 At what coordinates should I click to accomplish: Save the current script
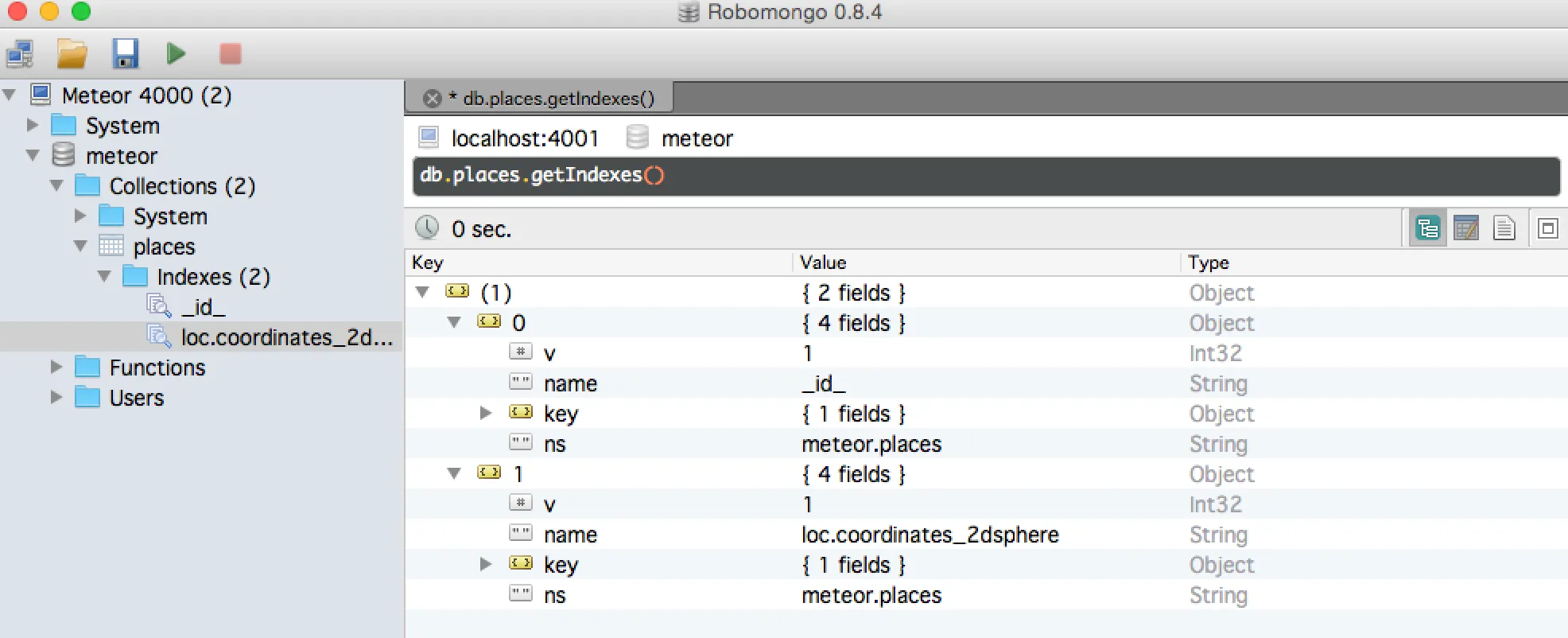[x=125, y=53]
